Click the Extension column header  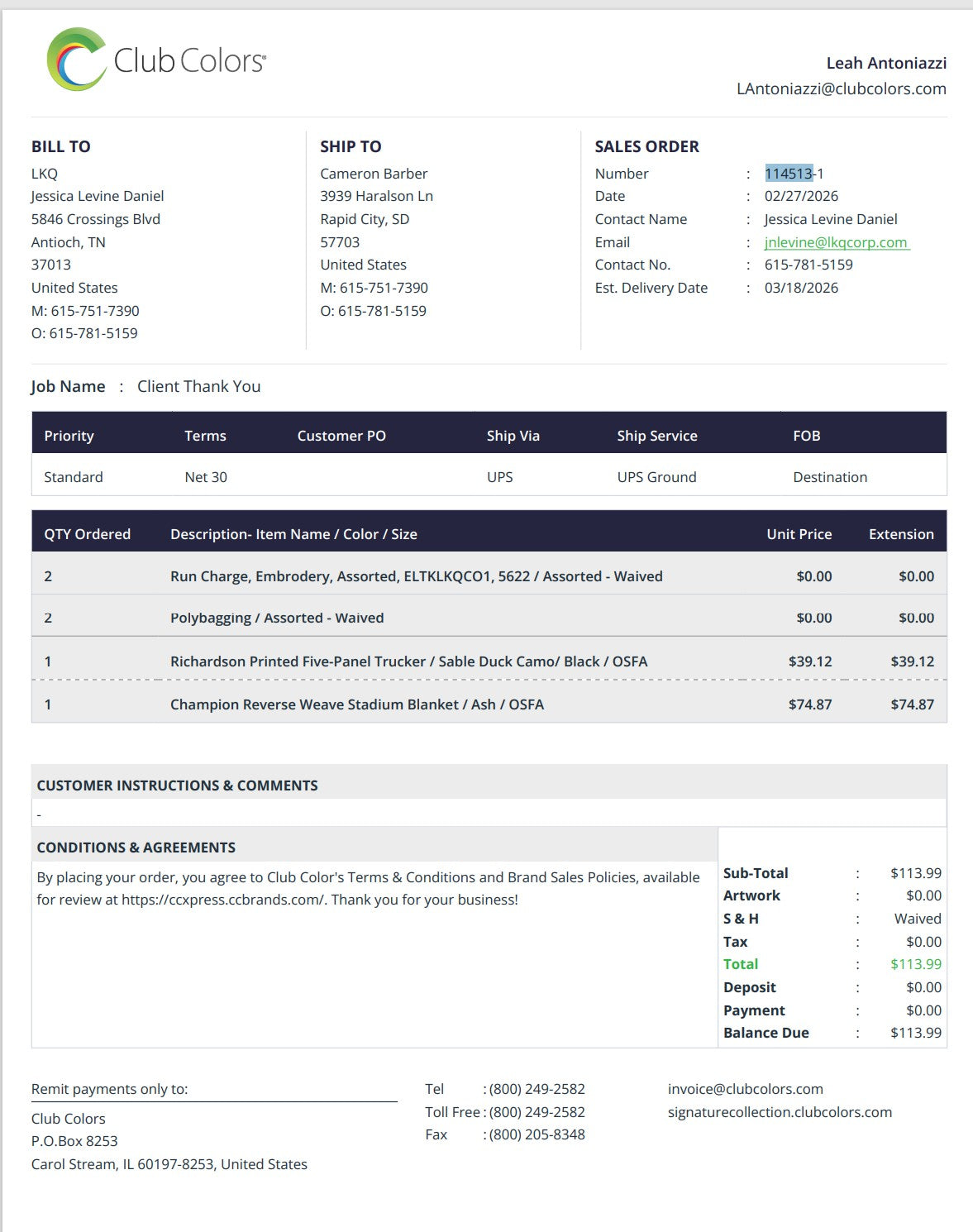[x=901, y=534]
